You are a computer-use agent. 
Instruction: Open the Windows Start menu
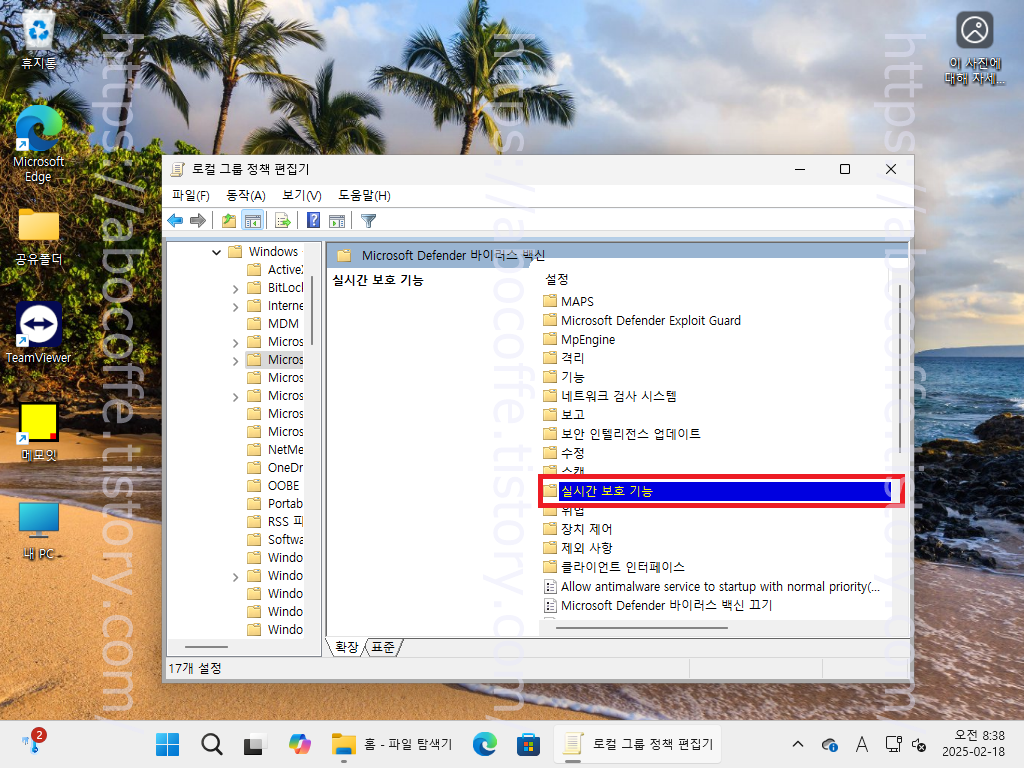(167, 744)
